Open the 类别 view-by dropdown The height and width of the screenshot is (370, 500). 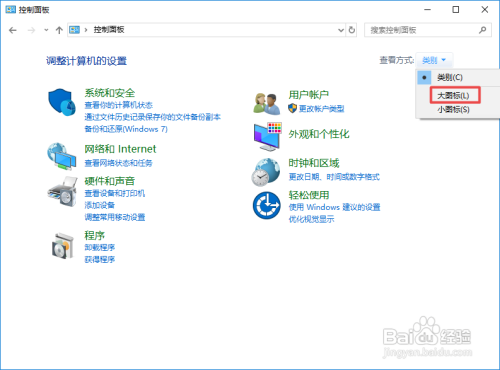pos(434,60)
